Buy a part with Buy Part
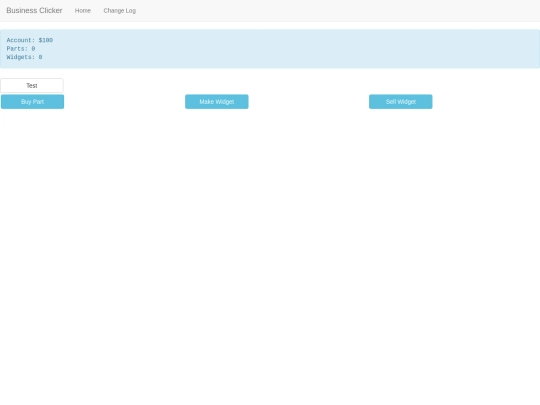540x405 pixels. pyautogui.click(x=32, y=102)
